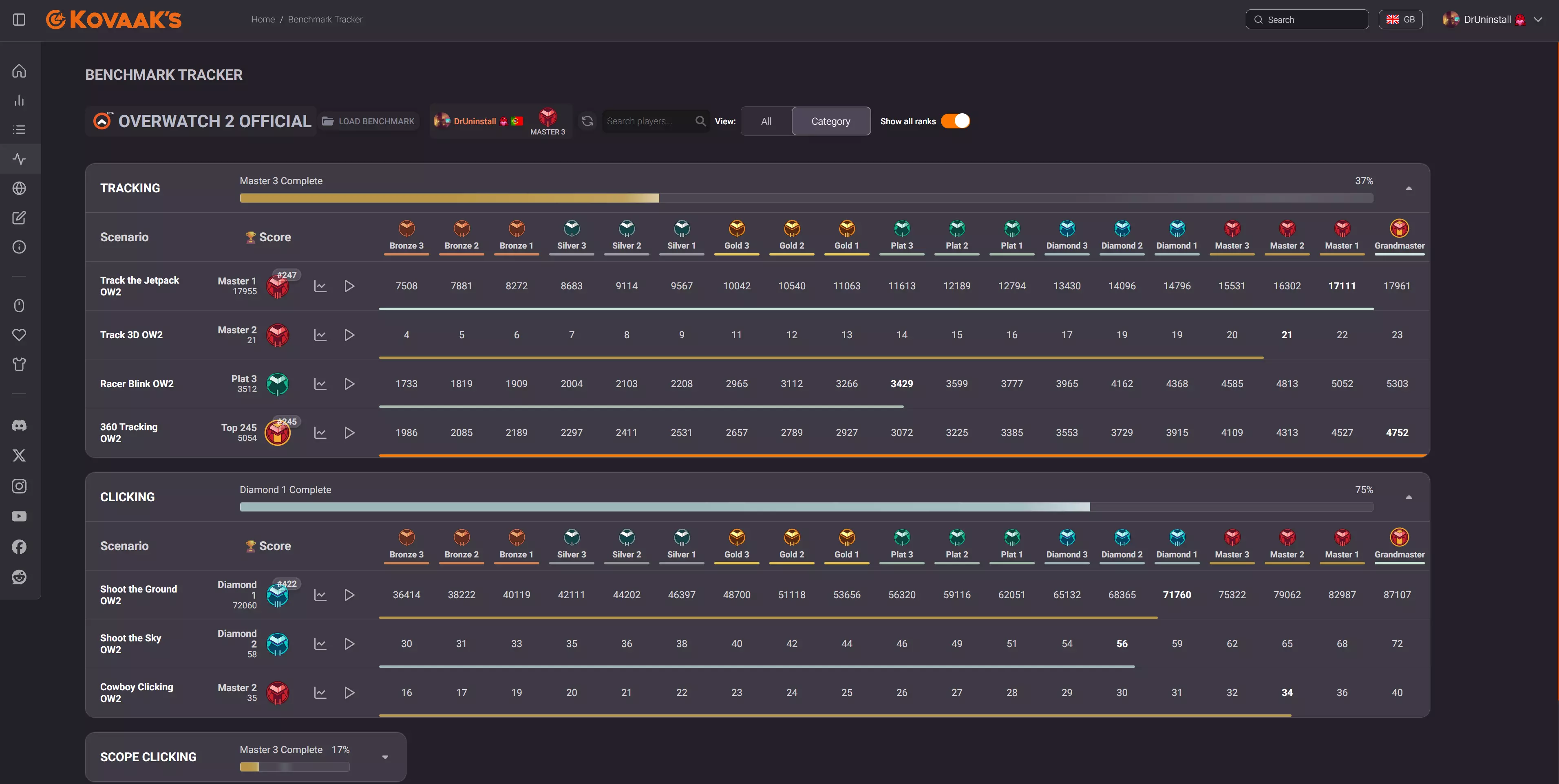1559x784 pixels.
Task: Collapse the Tracking category section
Action: pos(1408,188)
